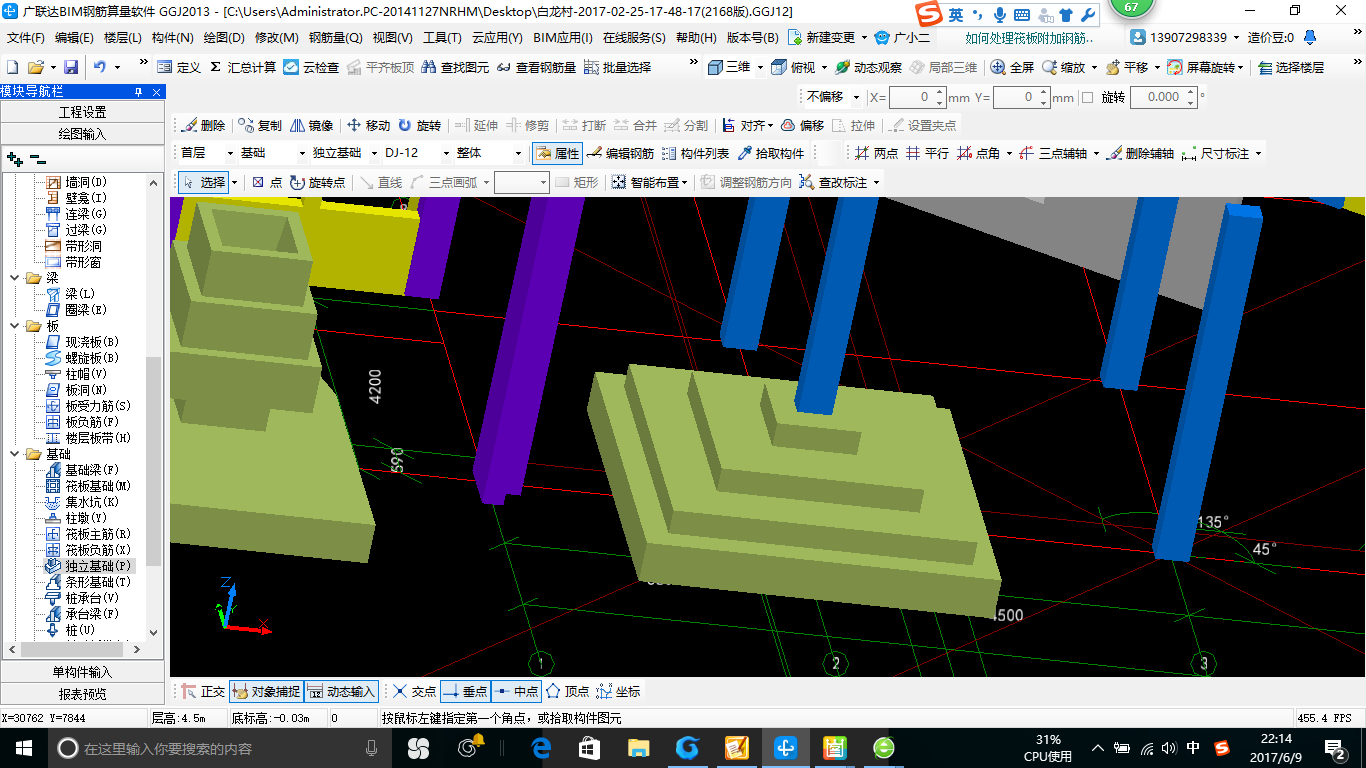Tick the 旋转 rotation checkbox
The width and height of the screenshot is (1366, 768).
coord(1088,98)
